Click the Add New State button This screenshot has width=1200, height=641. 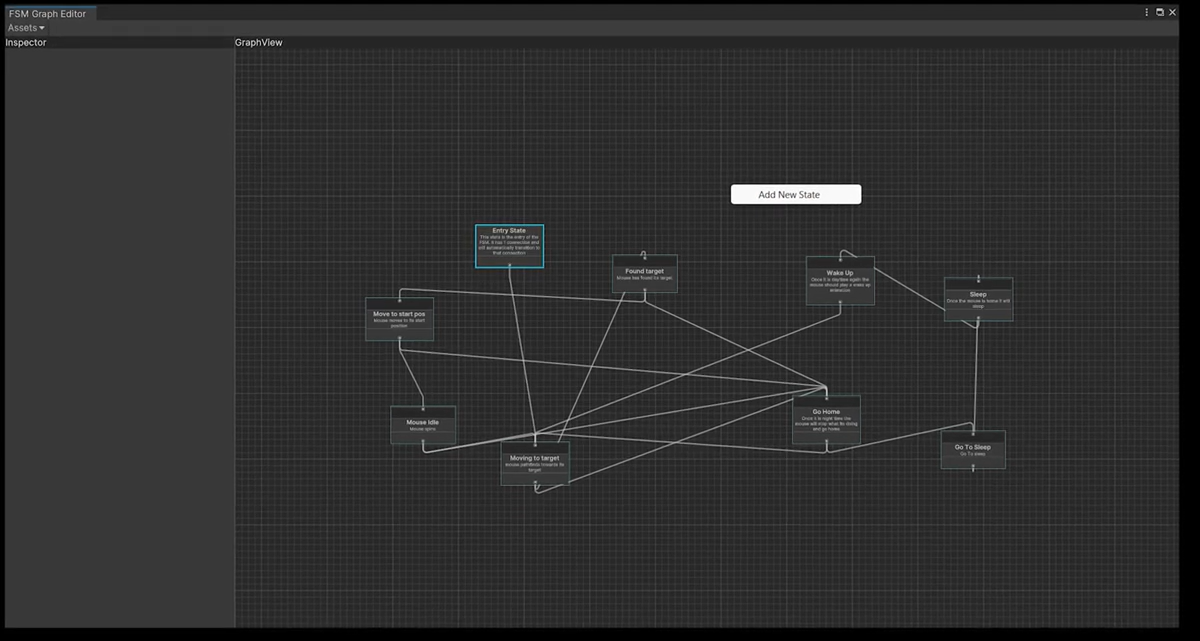pyautogui.click(x=795, y=194)
